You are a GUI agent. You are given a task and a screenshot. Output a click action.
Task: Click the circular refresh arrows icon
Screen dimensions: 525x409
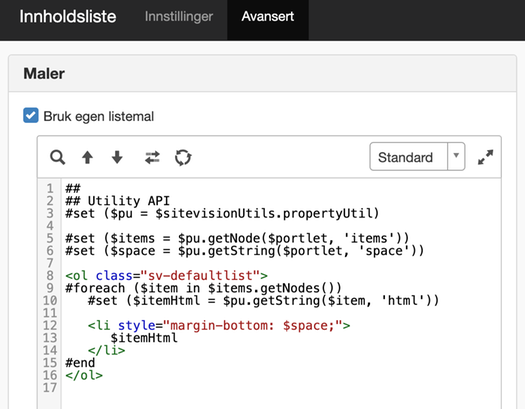coord(183,157)
